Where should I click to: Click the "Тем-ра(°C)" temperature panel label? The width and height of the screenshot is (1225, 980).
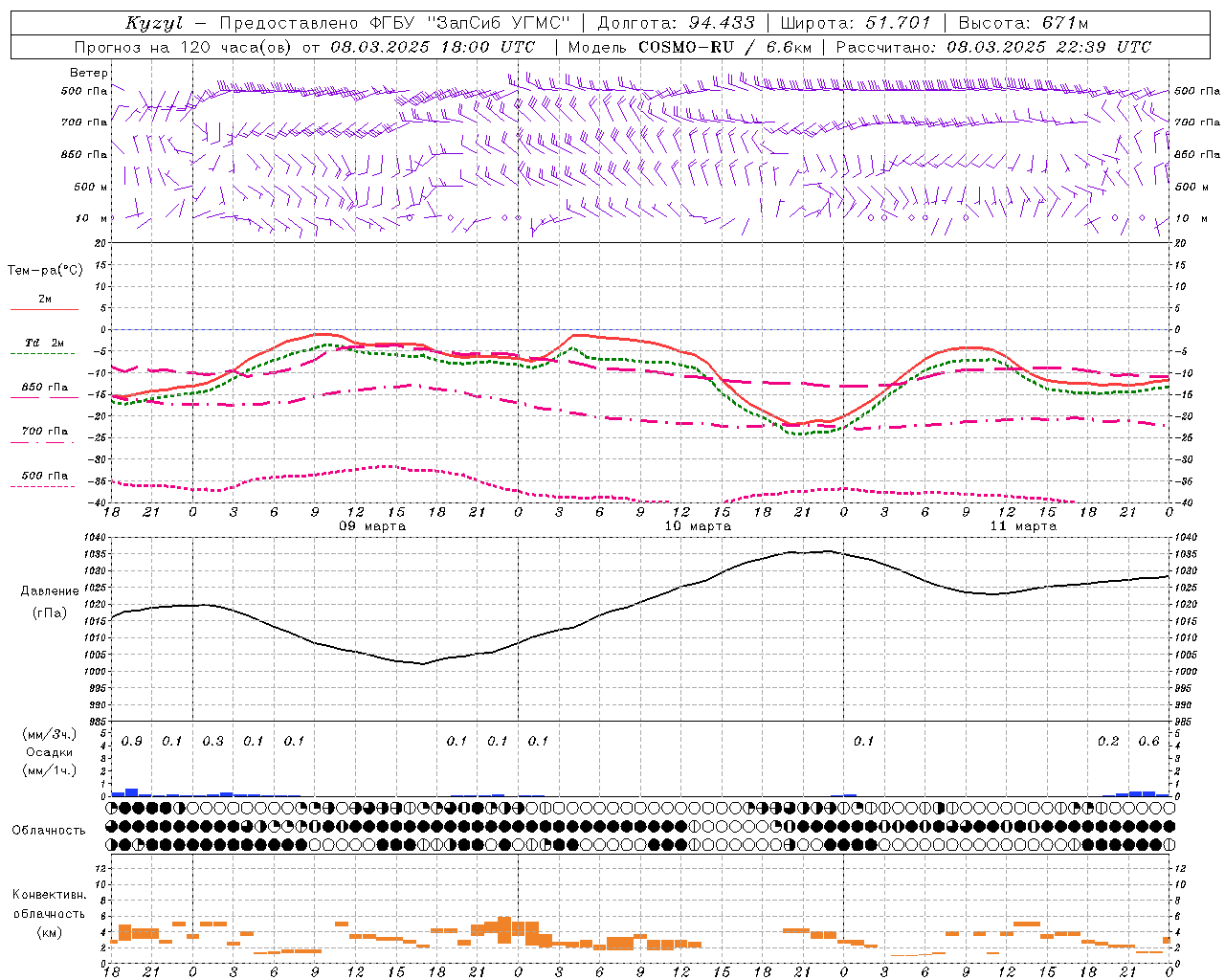click(x=45, y=271)
